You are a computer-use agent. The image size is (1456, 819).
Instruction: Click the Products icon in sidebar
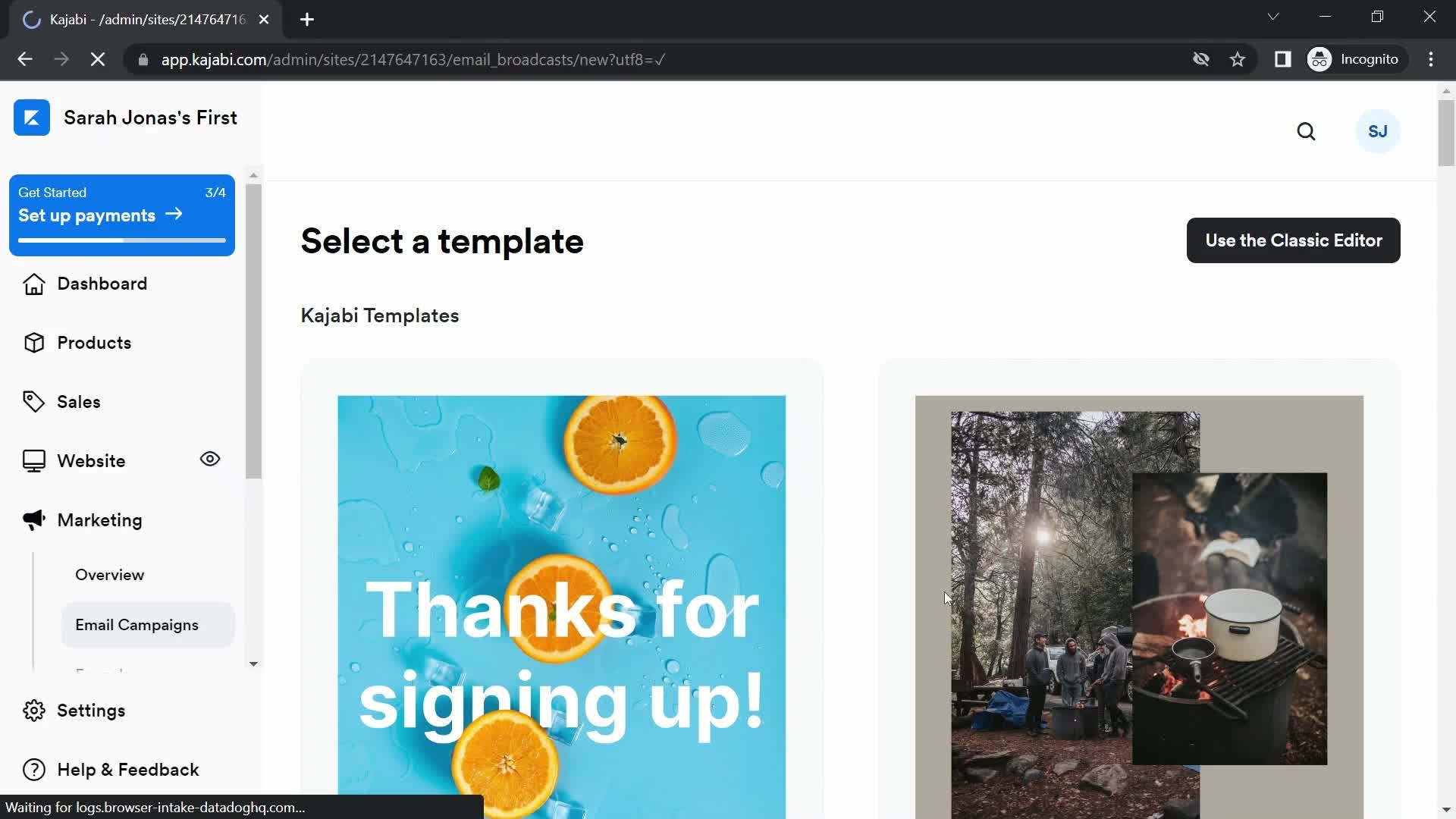point(32,343)
